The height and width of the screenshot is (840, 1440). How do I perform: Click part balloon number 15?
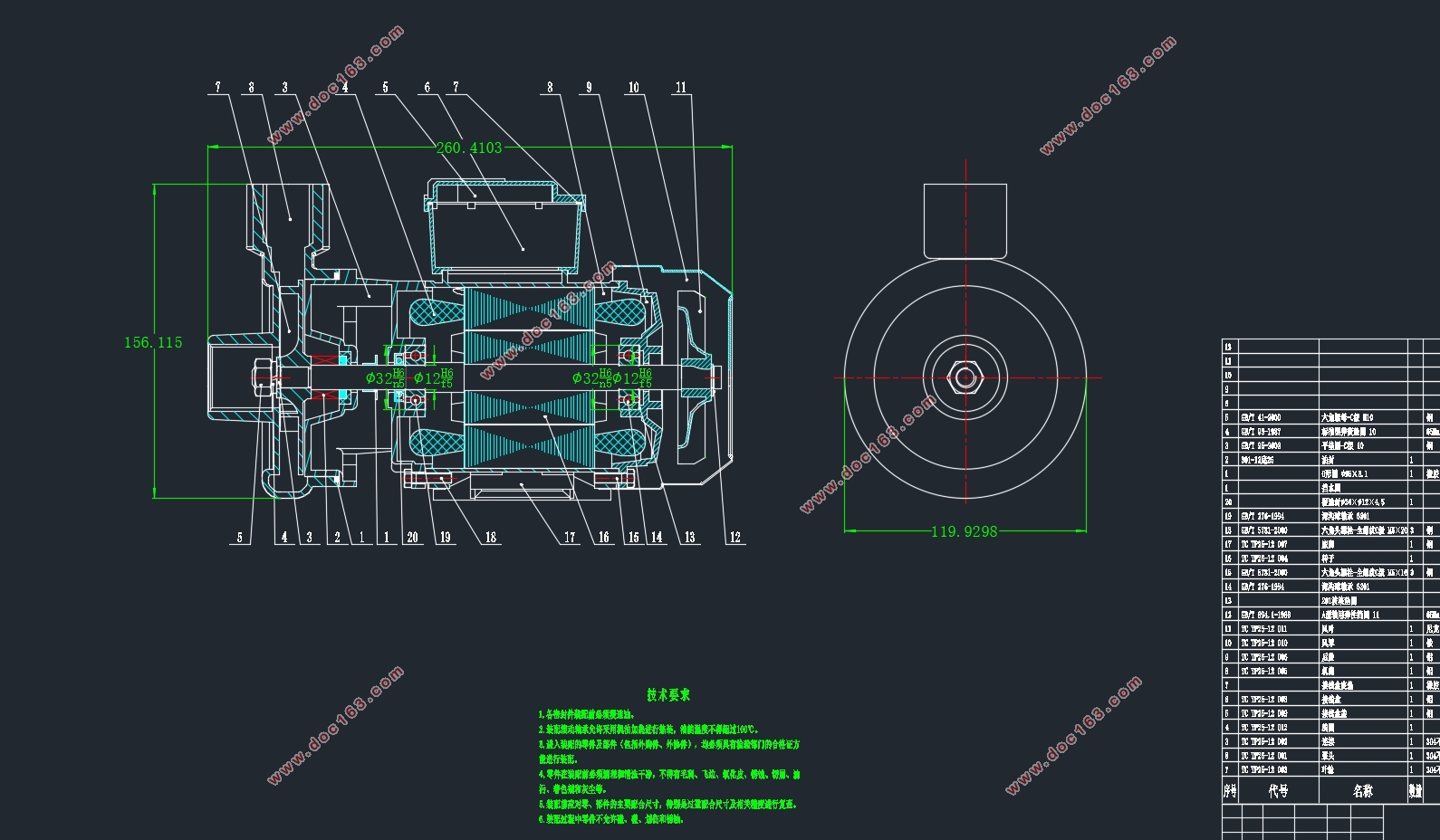pos(633,537)
